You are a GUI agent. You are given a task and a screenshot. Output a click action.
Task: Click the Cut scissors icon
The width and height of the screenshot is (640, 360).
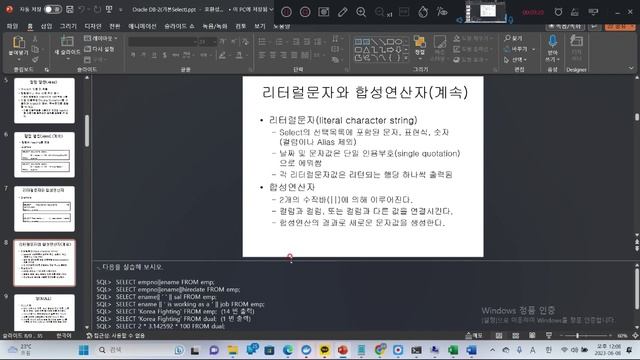(x=35, y=39)
